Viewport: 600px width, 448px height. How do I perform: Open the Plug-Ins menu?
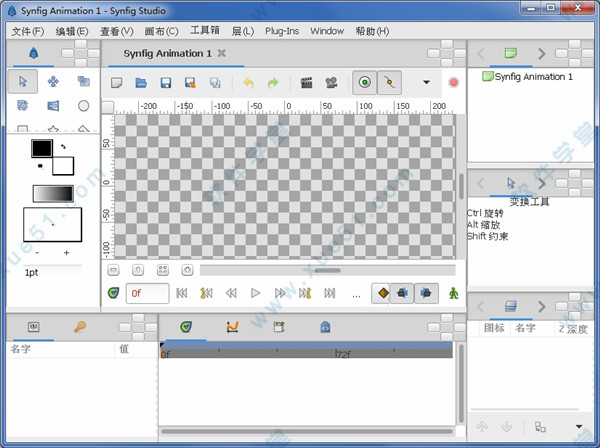282,31
